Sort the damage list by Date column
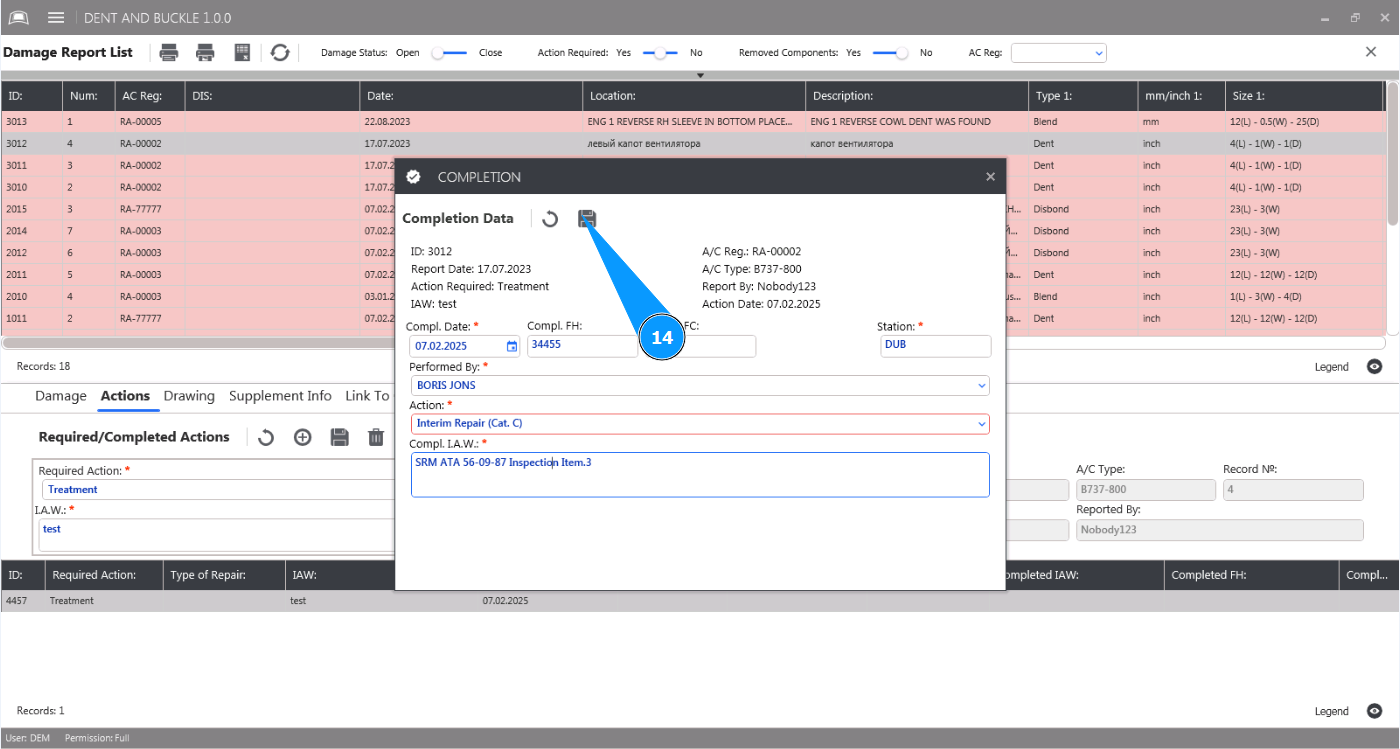Viewport: 1400px width, 749px height. 471,96
